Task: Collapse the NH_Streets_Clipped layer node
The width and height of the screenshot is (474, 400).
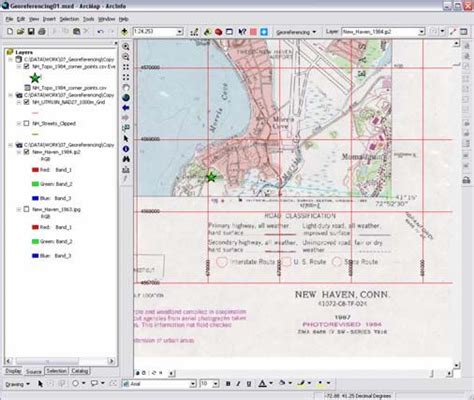Action: coord(19,124)
